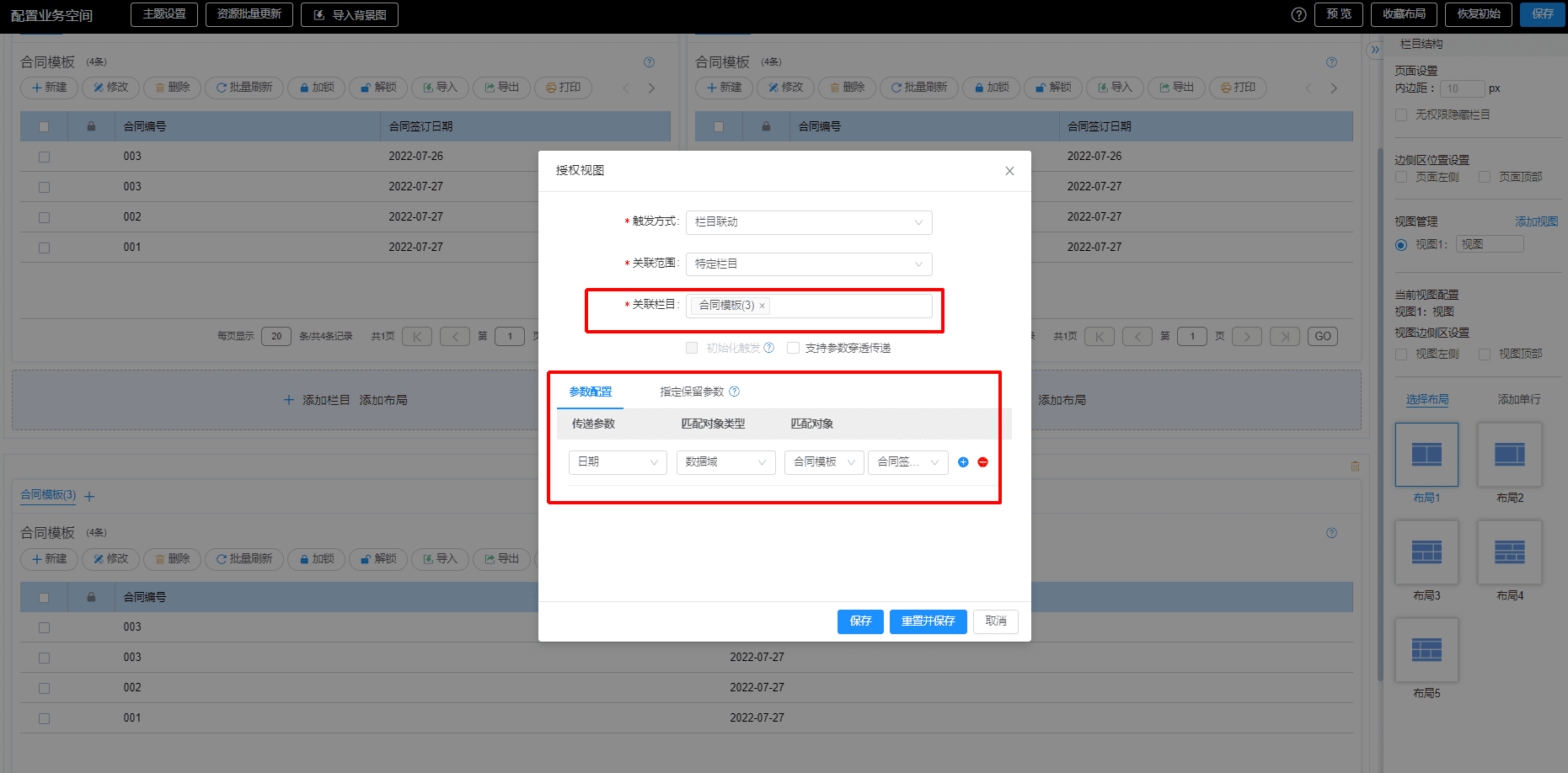This screenshot has height=773, width=1568.
Task: Click help icon of bottom 合同模板 panel
Action: (1331, 533)
